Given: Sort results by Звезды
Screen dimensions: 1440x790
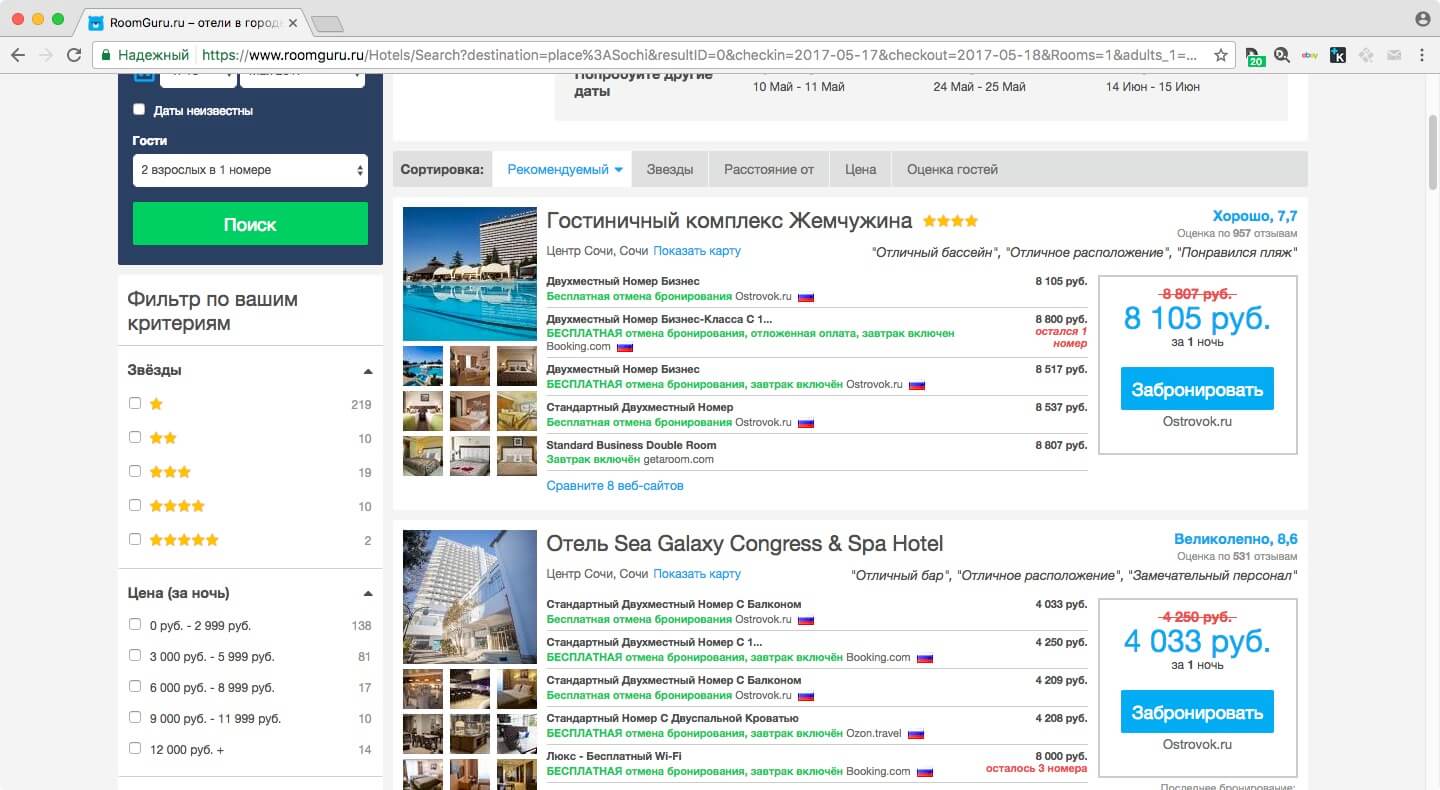Looking at the screenshot, I should click(x=670, y=169).
